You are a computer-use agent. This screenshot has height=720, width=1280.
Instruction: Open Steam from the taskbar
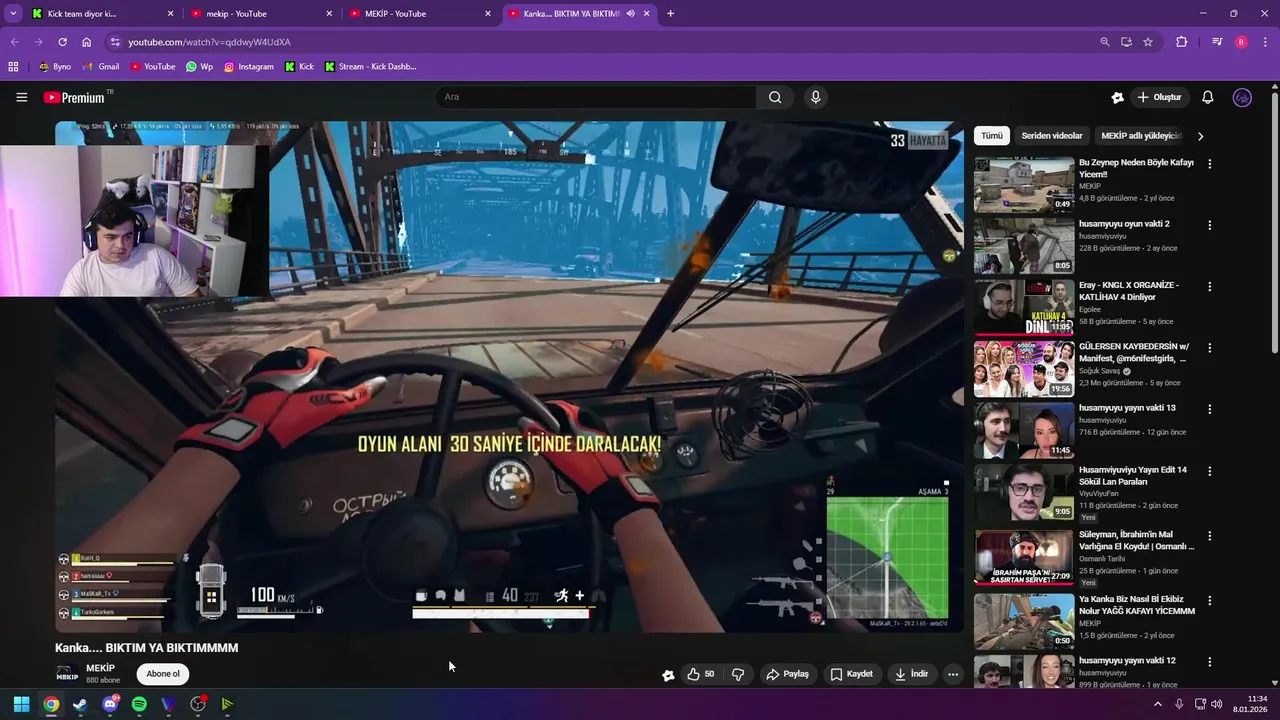point(80,704)
